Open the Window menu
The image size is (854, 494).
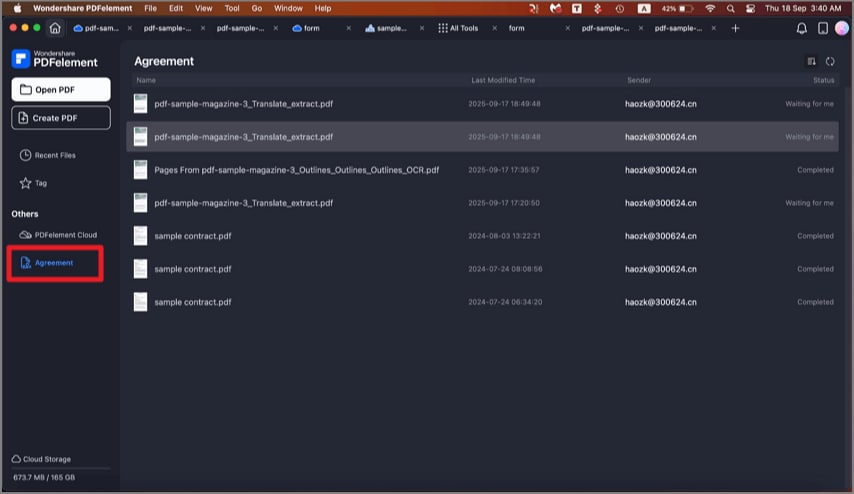(288, 8)
